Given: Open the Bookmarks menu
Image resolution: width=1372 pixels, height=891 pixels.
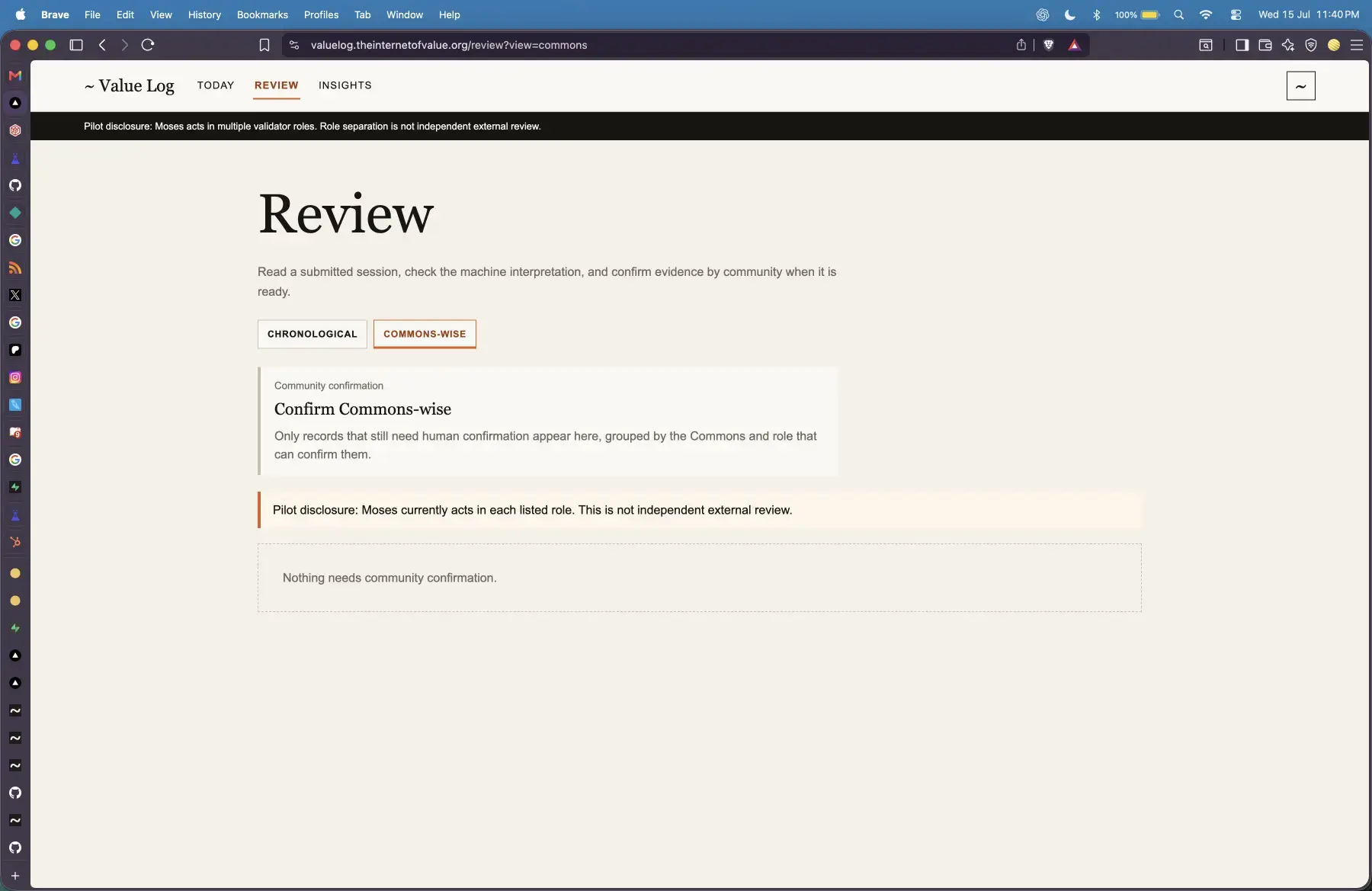Looking at the screenshot, I should coord(262,14).
